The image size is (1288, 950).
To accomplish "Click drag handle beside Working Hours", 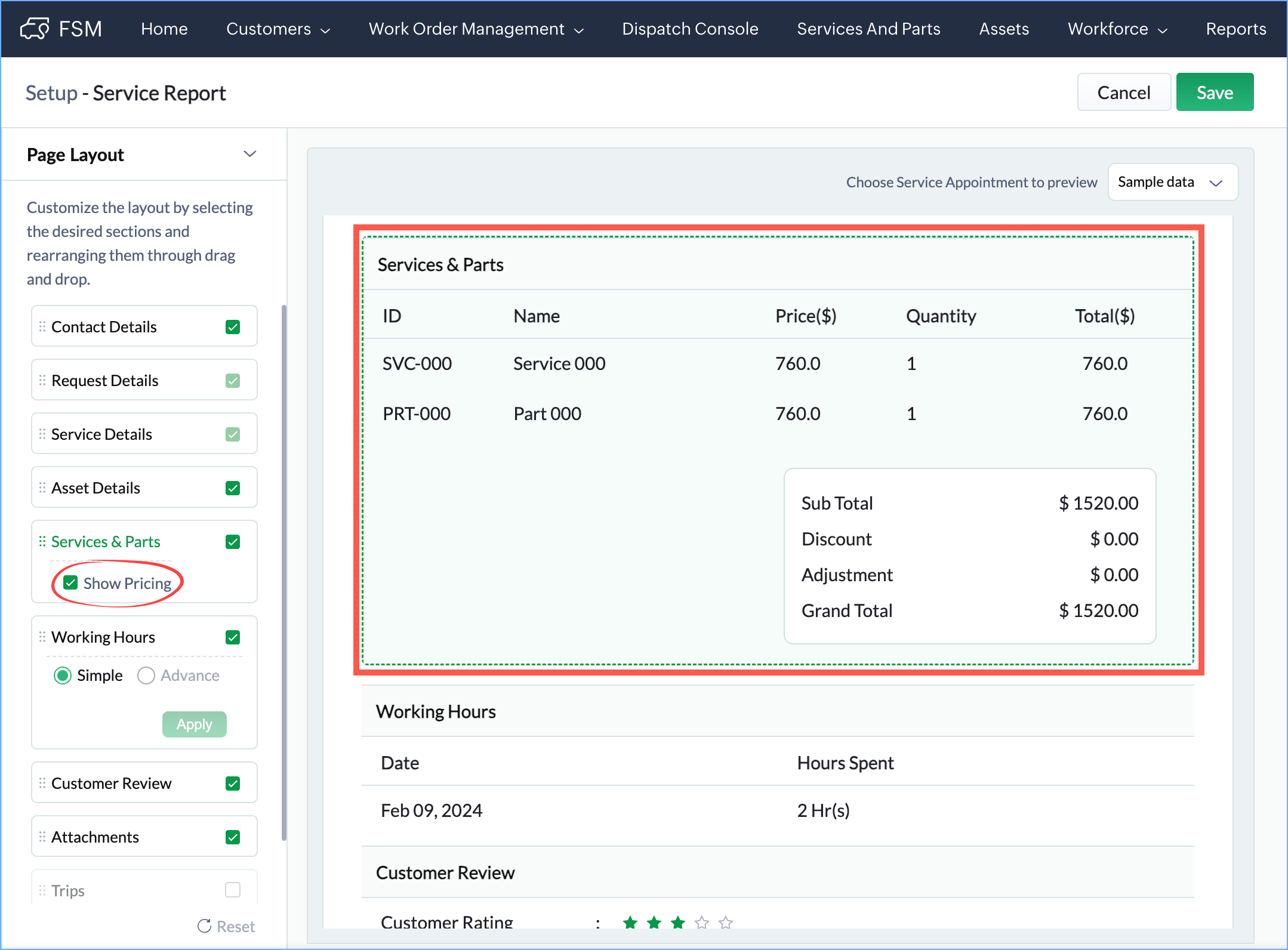I will click(x=42, y=637).
